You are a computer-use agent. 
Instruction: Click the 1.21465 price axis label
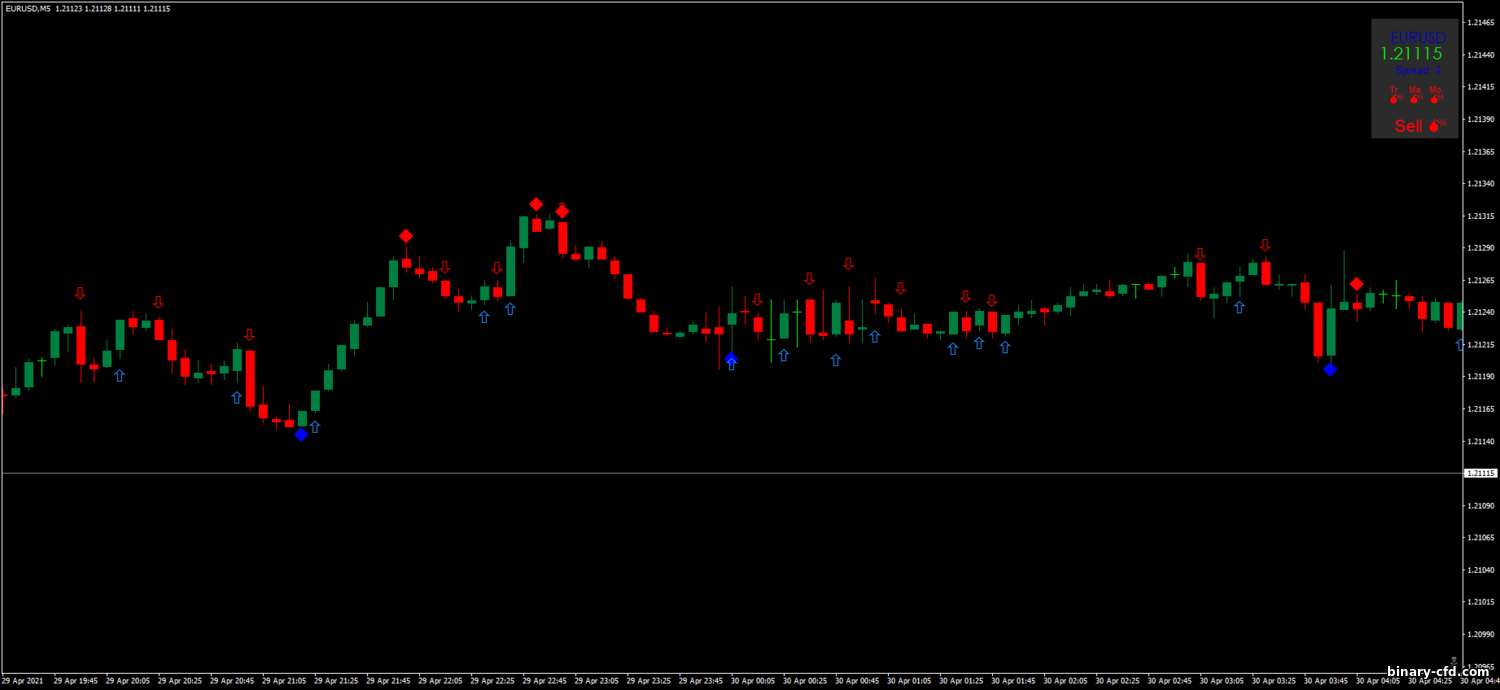coord(1481,21)
